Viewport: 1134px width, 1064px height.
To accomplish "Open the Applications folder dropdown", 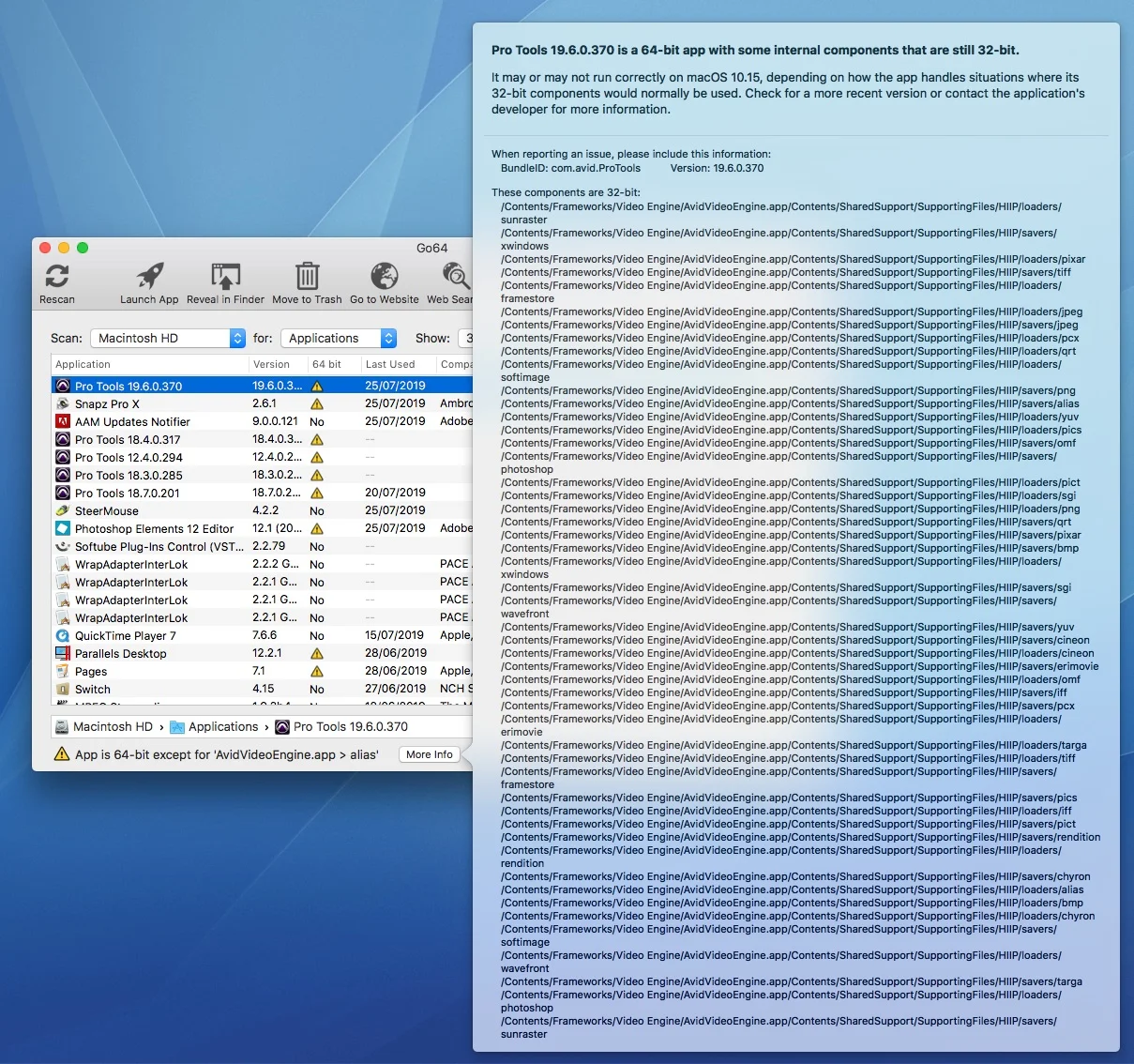I will tap(339, 338).
